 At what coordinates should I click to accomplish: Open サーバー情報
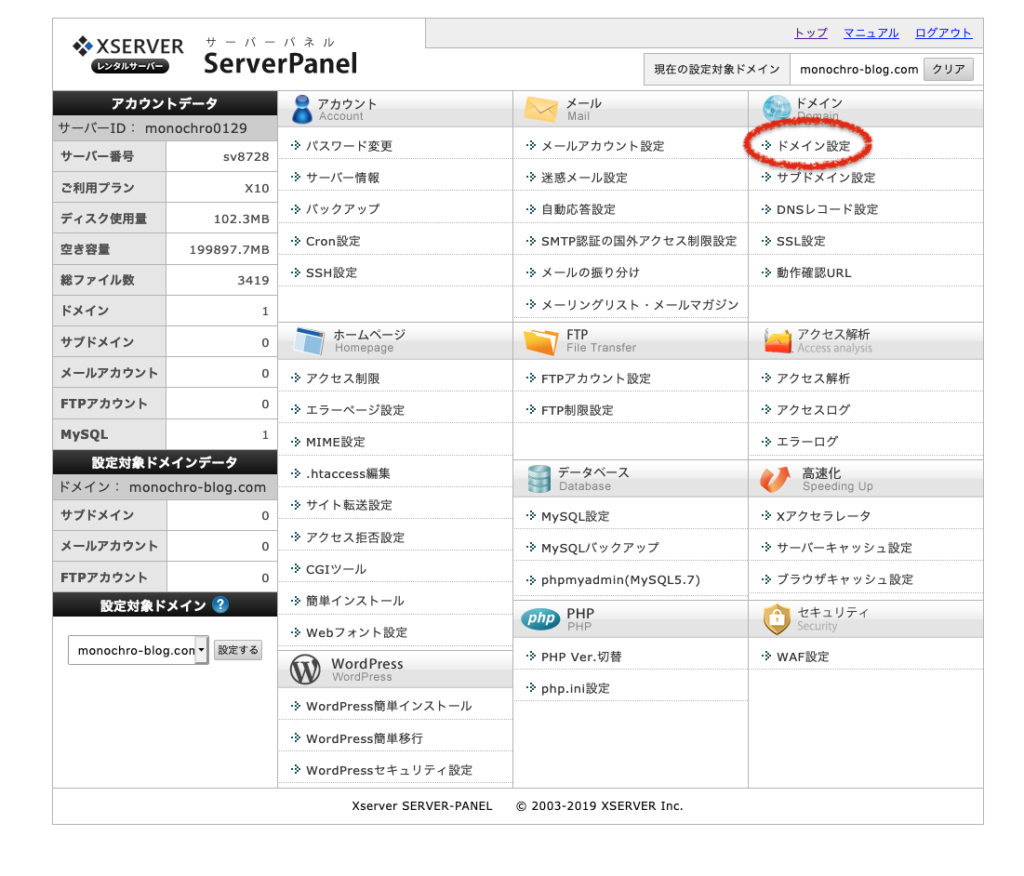click(x=343, y=178)
